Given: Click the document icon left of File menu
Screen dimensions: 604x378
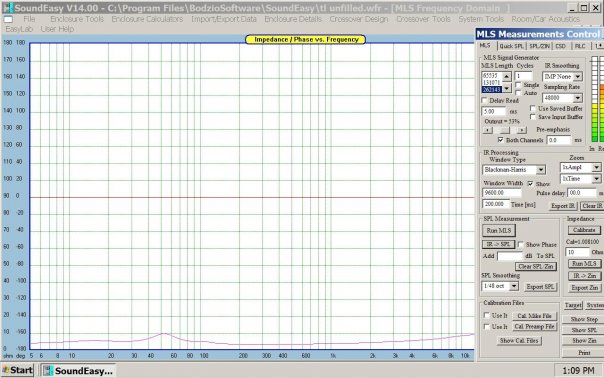Looking at the screenshot, I should point(8,19).
